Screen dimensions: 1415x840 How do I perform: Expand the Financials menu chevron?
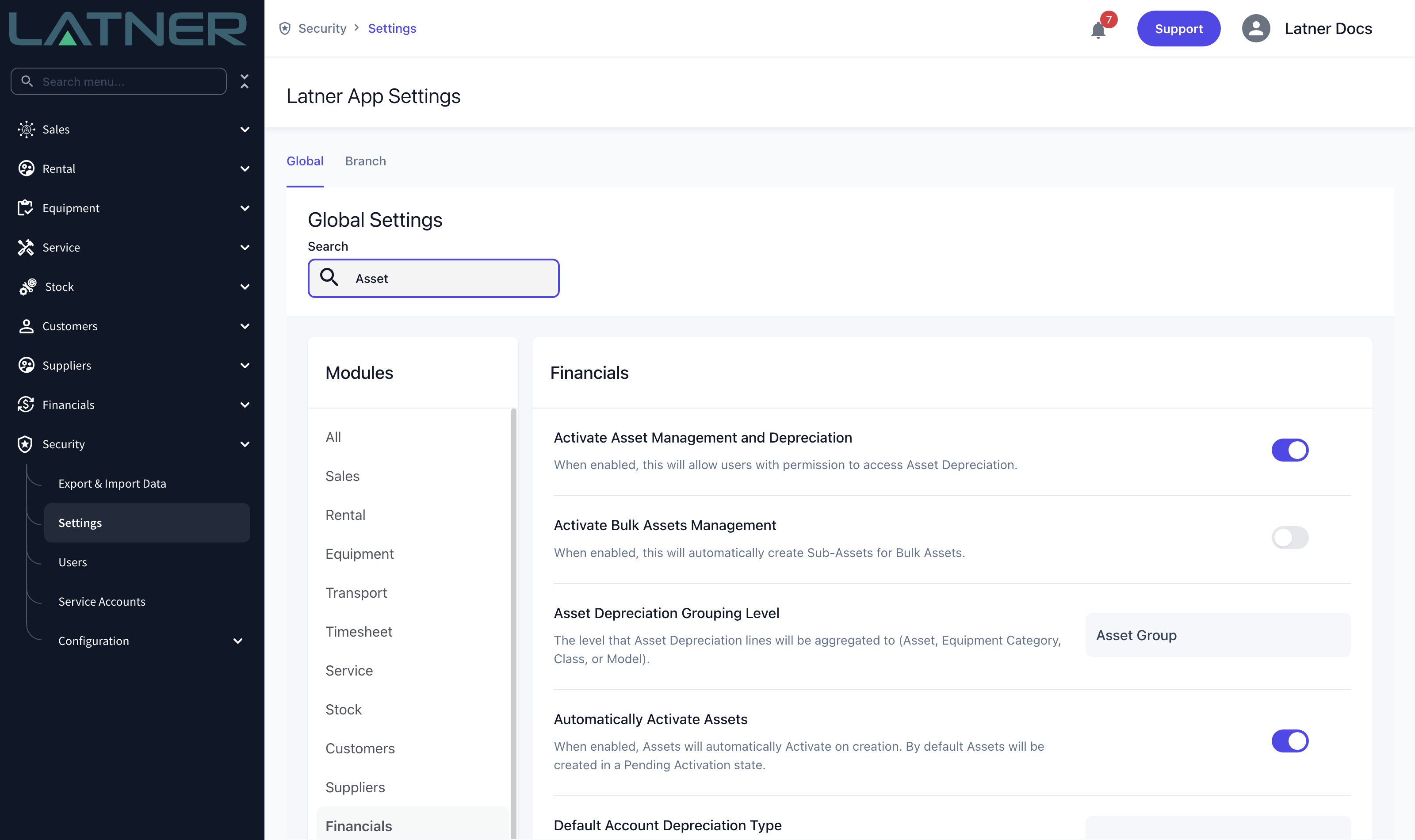tap(245, 404)
